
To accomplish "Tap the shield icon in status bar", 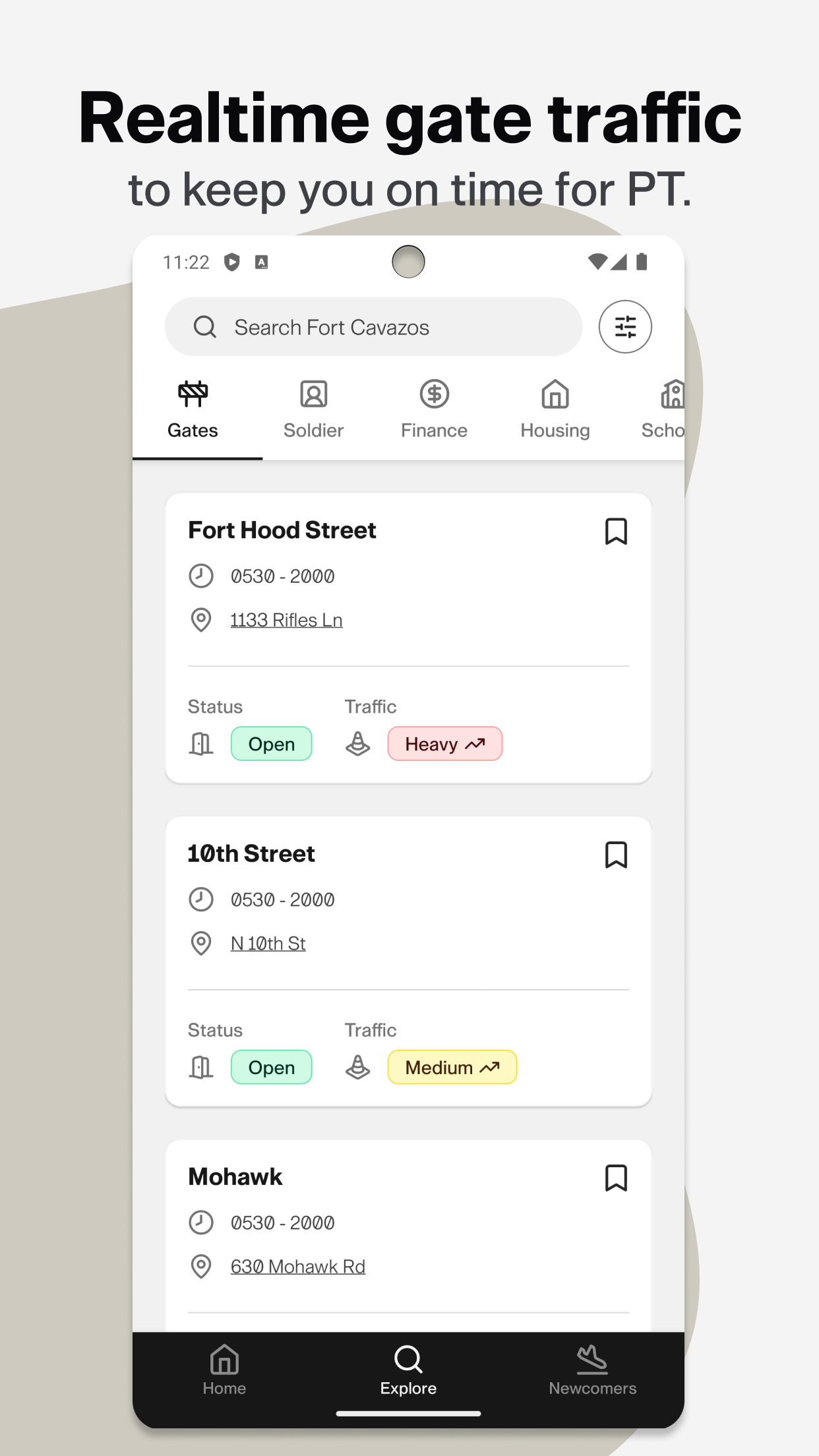I will tap(232, 262).
